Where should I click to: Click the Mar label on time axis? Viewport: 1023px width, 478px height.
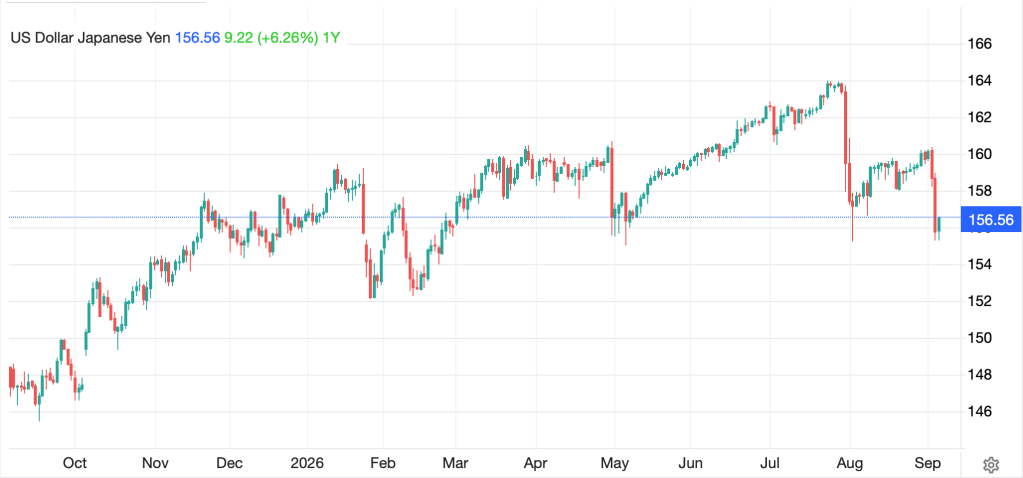455,464
